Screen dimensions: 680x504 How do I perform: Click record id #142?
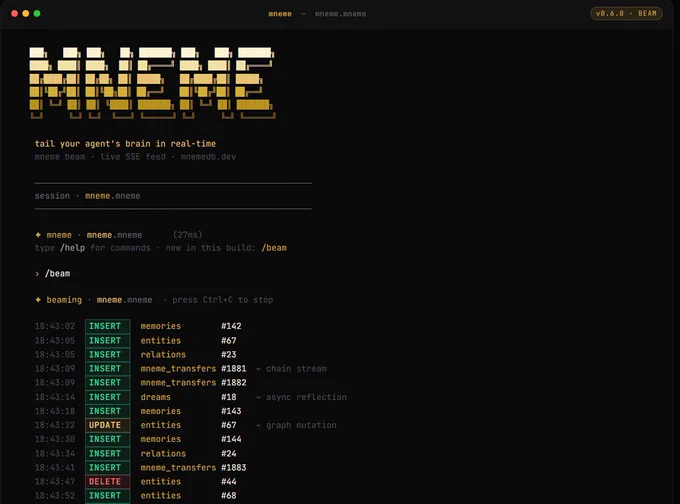click(x=231, y=326)
